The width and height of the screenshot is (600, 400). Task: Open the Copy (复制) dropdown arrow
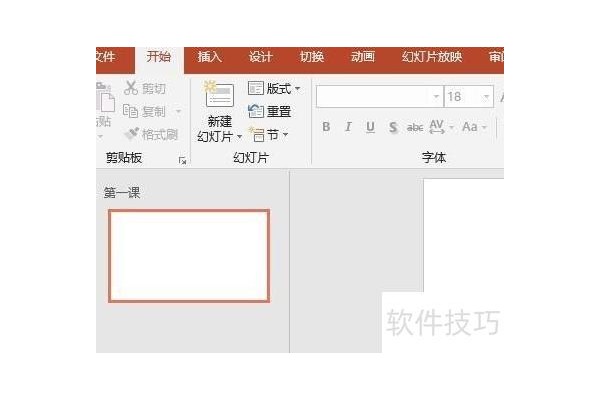point(178,111)
